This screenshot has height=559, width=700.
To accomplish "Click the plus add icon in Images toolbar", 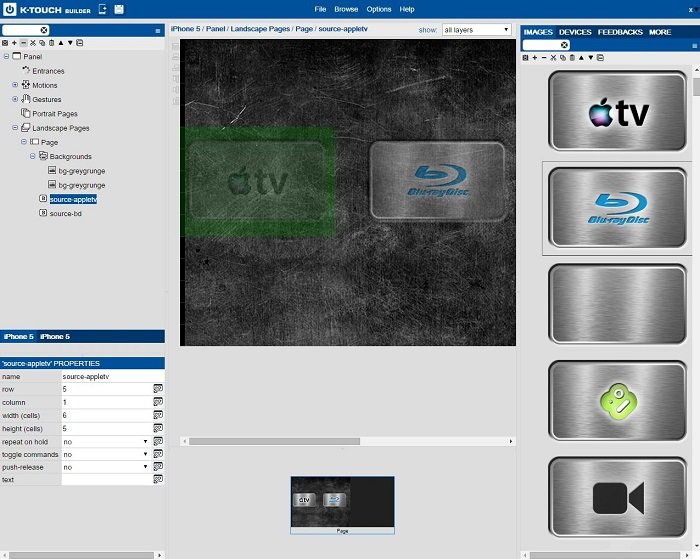I will (x=534, y=58).
